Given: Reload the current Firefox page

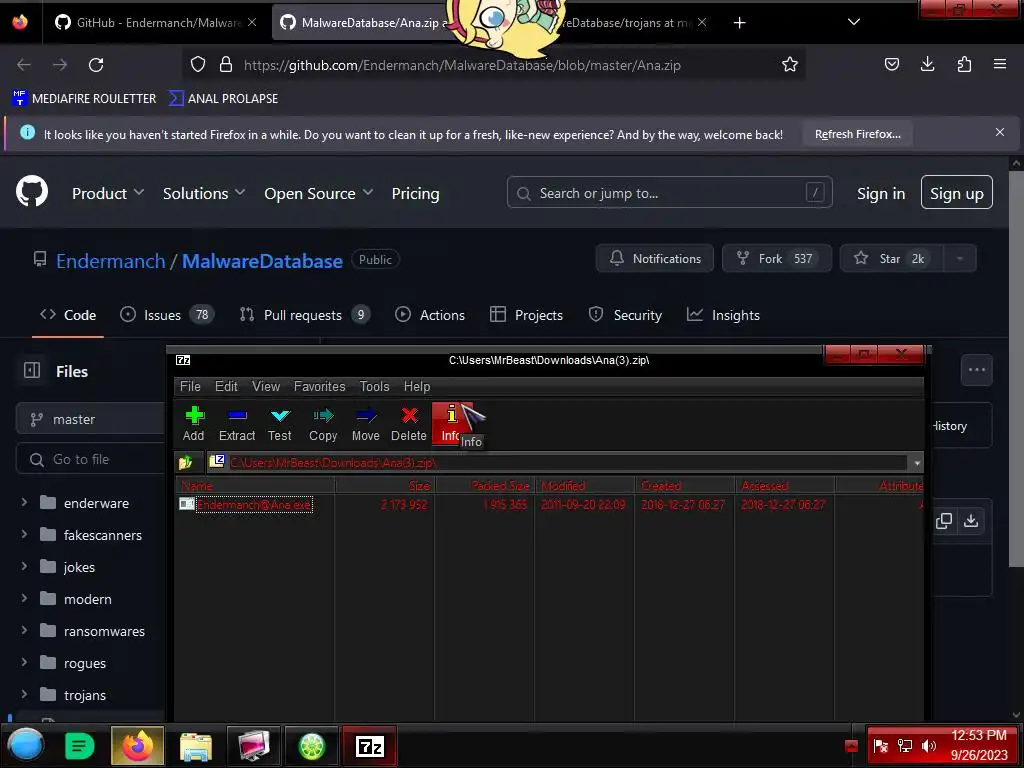Looking at the screenshot, I should click(x=96, y=65).
